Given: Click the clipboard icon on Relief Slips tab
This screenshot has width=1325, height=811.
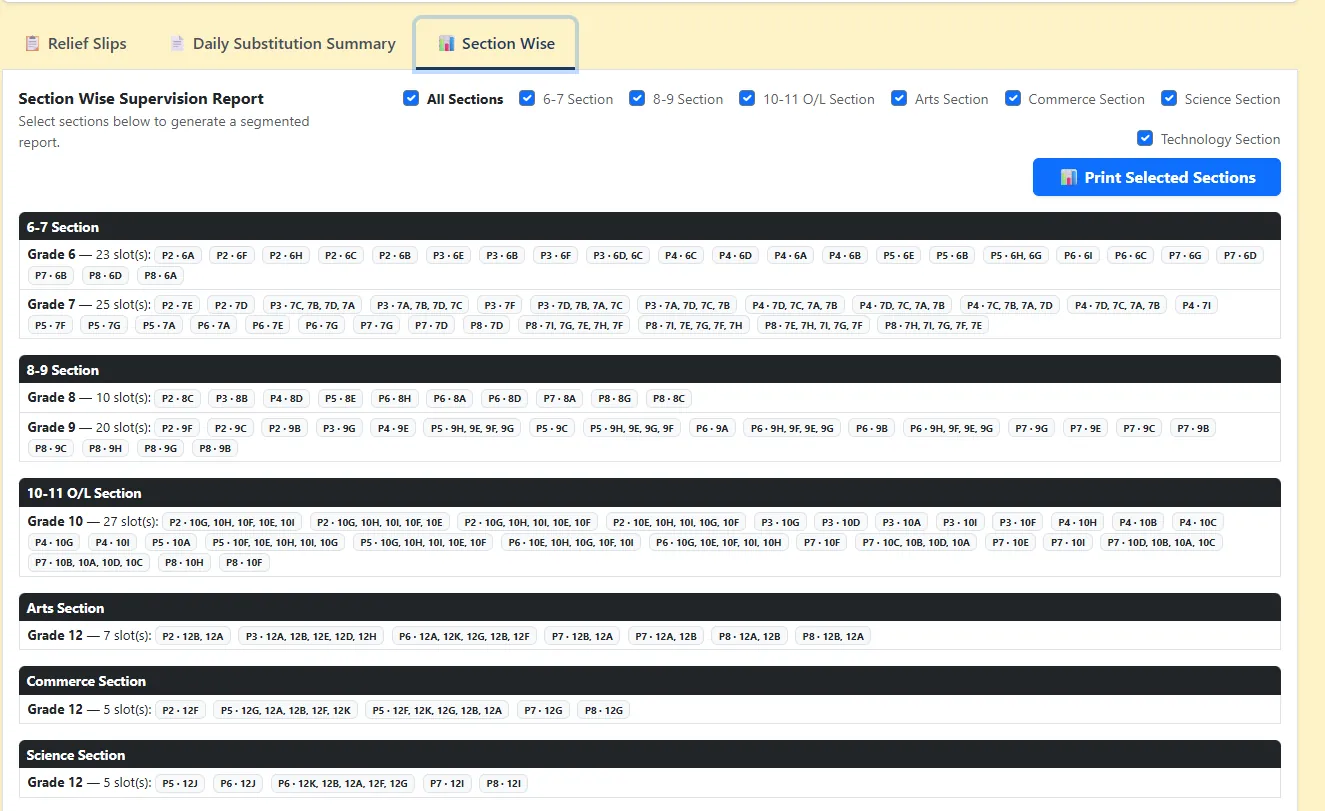Looking at the screenshot, I should (x=32, y=44).
